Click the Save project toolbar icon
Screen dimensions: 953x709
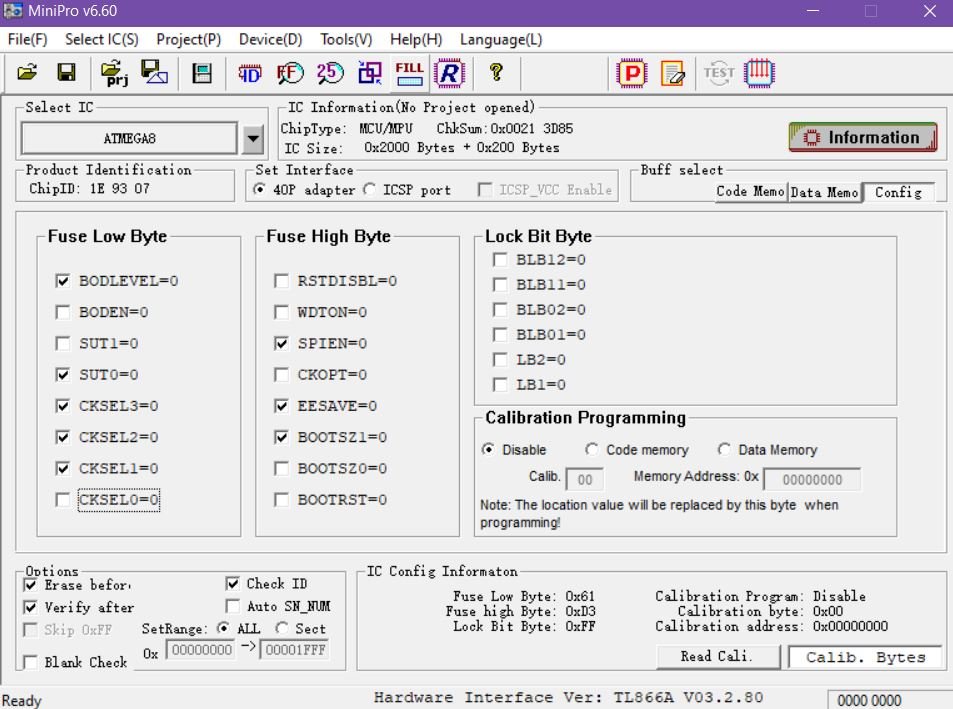154,73
